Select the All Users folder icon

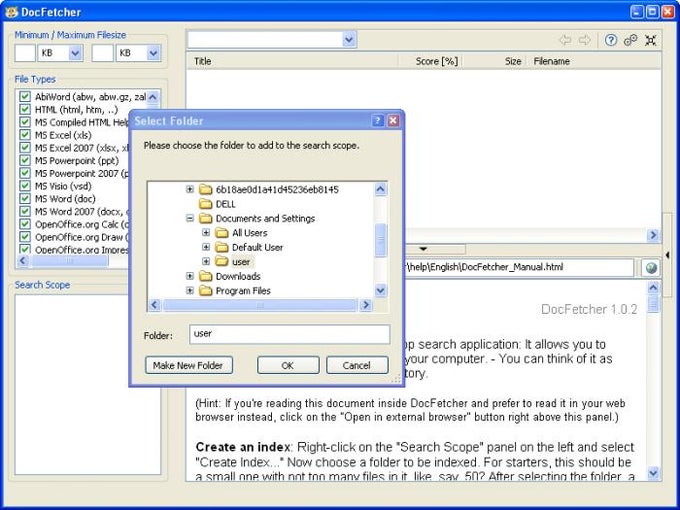[222, 233]
